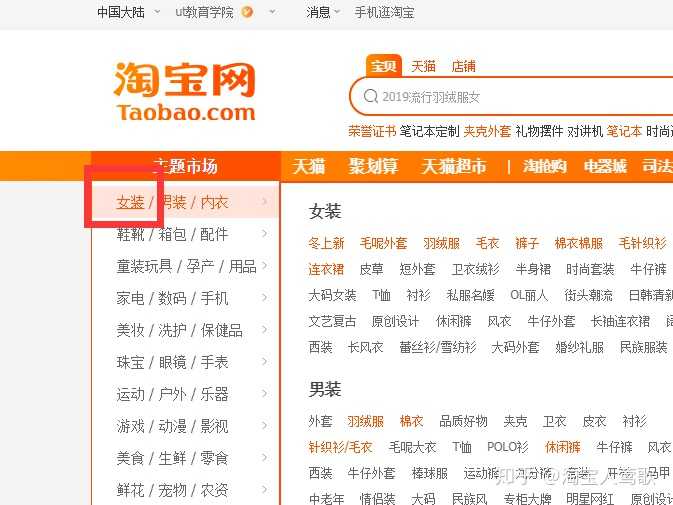Open 原创设计 link
673x505 pixels.
(x=395, y=321)
